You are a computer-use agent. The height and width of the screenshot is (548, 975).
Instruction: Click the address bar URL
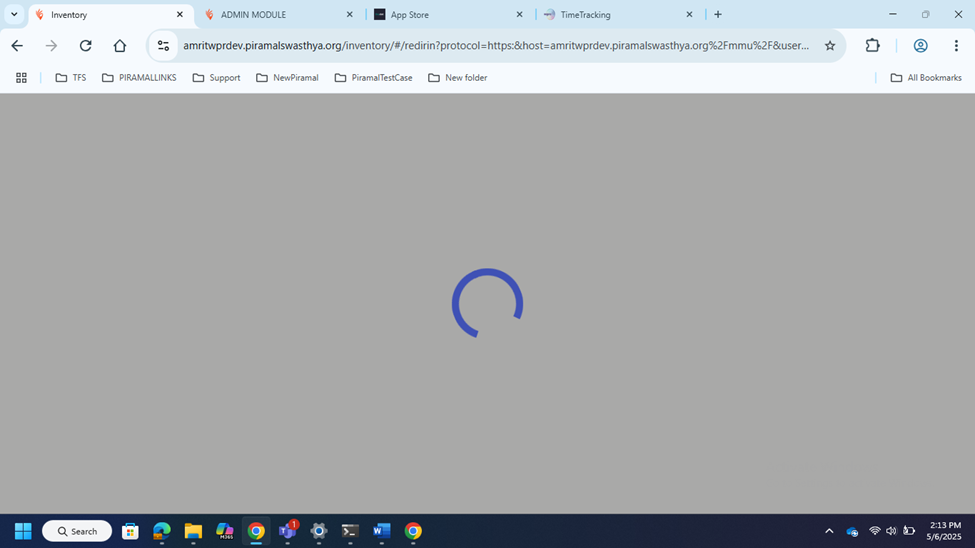click(496, 45)
